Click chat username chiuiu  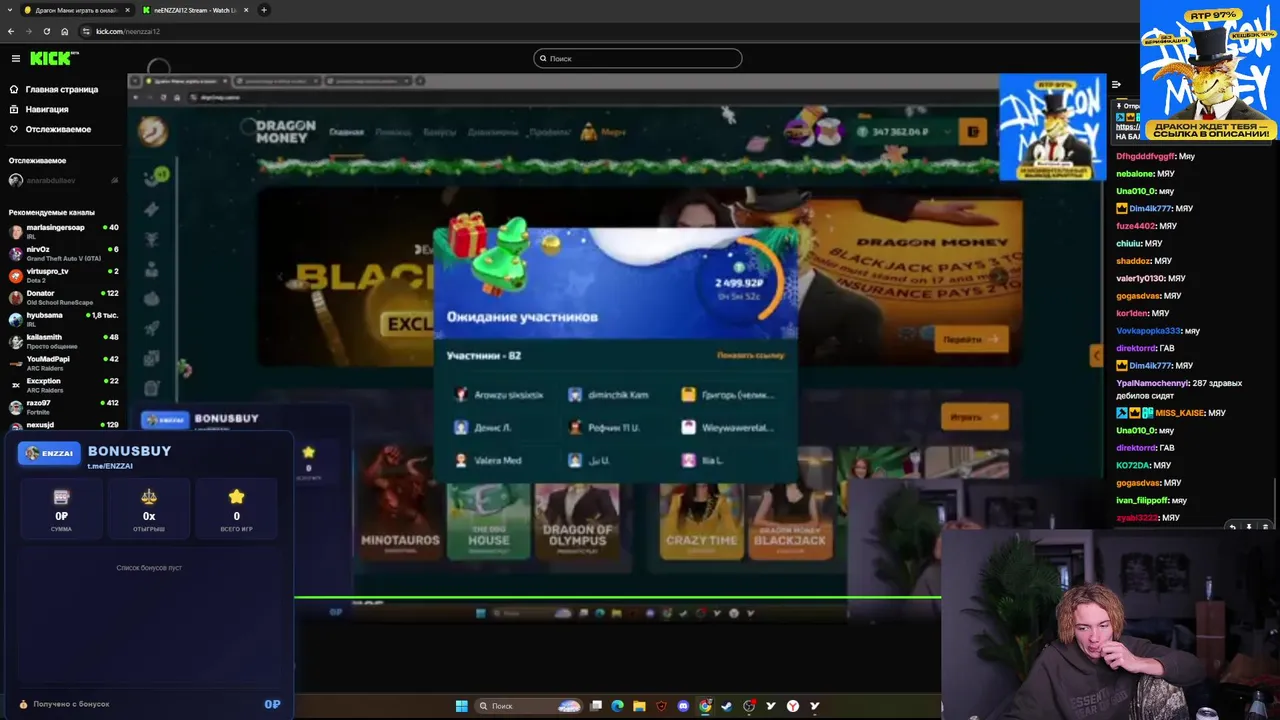click(x=1129, y=243)
